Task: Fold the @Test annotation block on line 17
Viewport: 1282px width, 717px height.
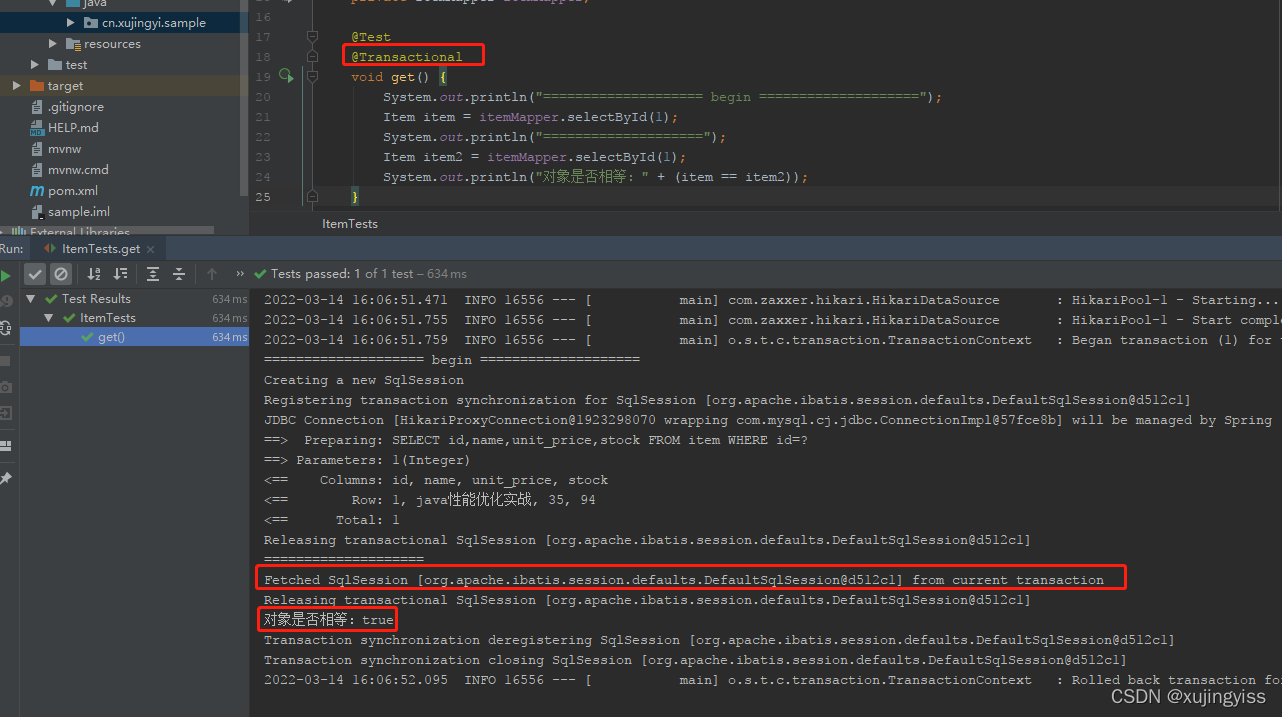Action: click(312, 37)
